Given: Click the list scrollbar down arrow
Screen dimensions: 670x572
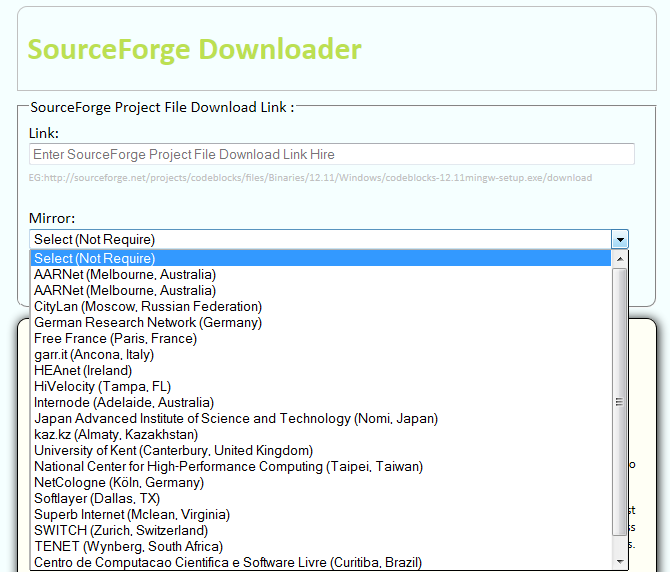Looking at the screenshot, I should [620, 562].
